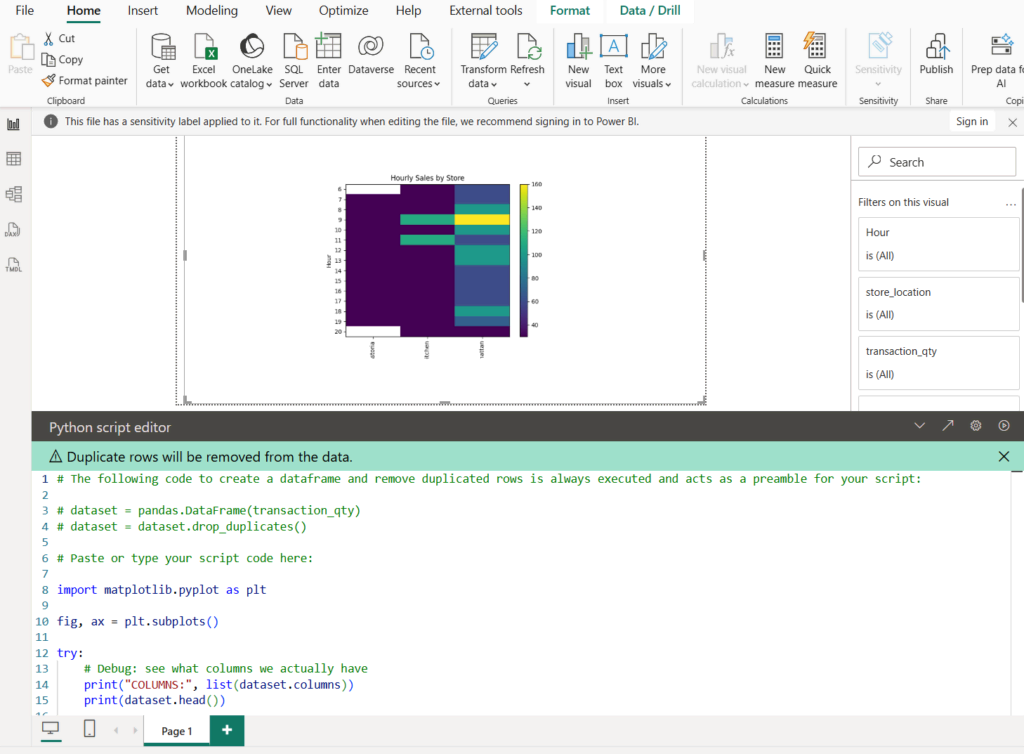Click the Sign in button on sensitivity banner
Viewport: 1024px width, 754px height.
tap(971, 120)
